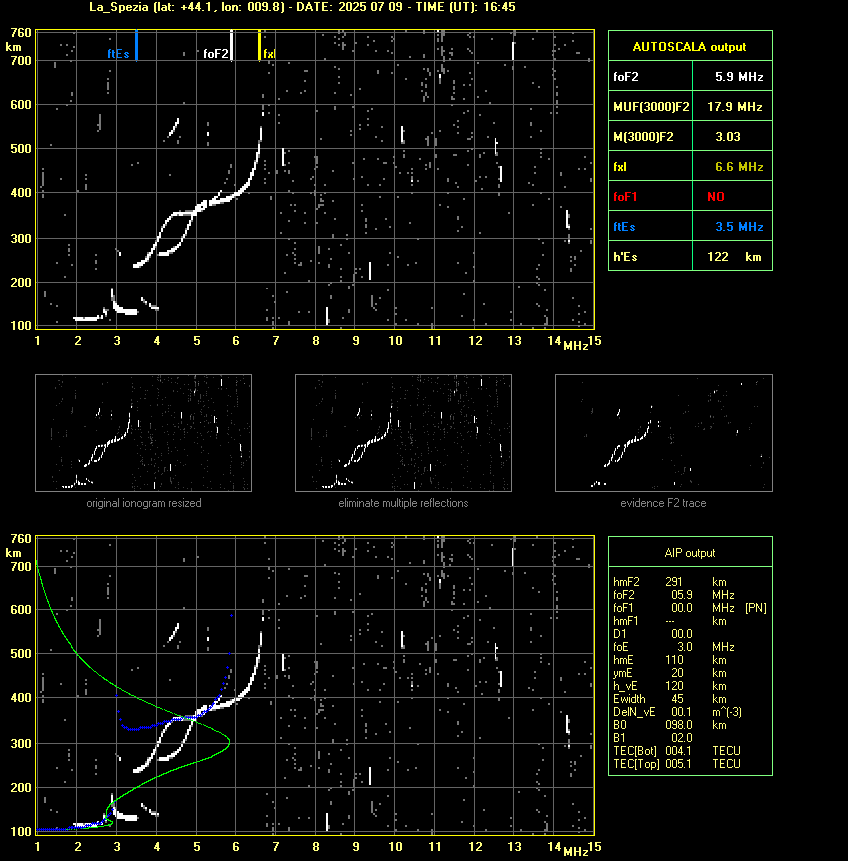Click the h_vE 120 km row
848x861 pixels.
[x=670, y=686]
